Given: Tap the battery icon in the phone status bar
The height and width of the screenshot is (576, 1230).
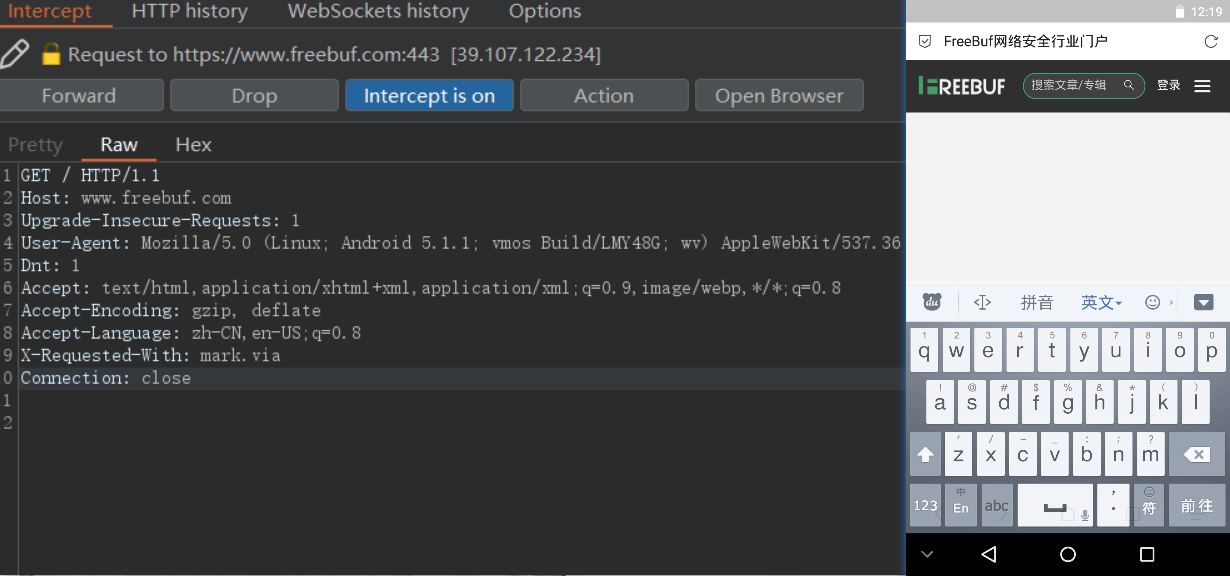Looking at the screenshot, I should click(1181, 12).
